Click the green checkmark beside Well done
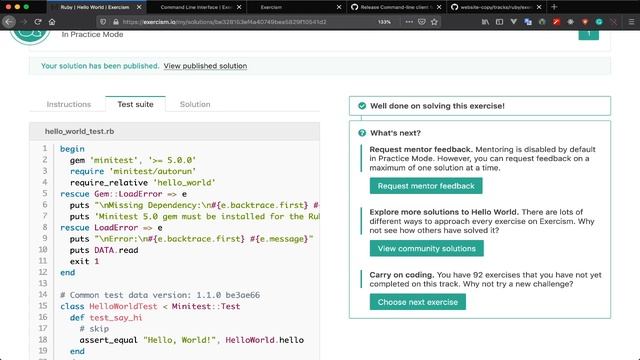The image size is (640, 360). tap(362, 106)
